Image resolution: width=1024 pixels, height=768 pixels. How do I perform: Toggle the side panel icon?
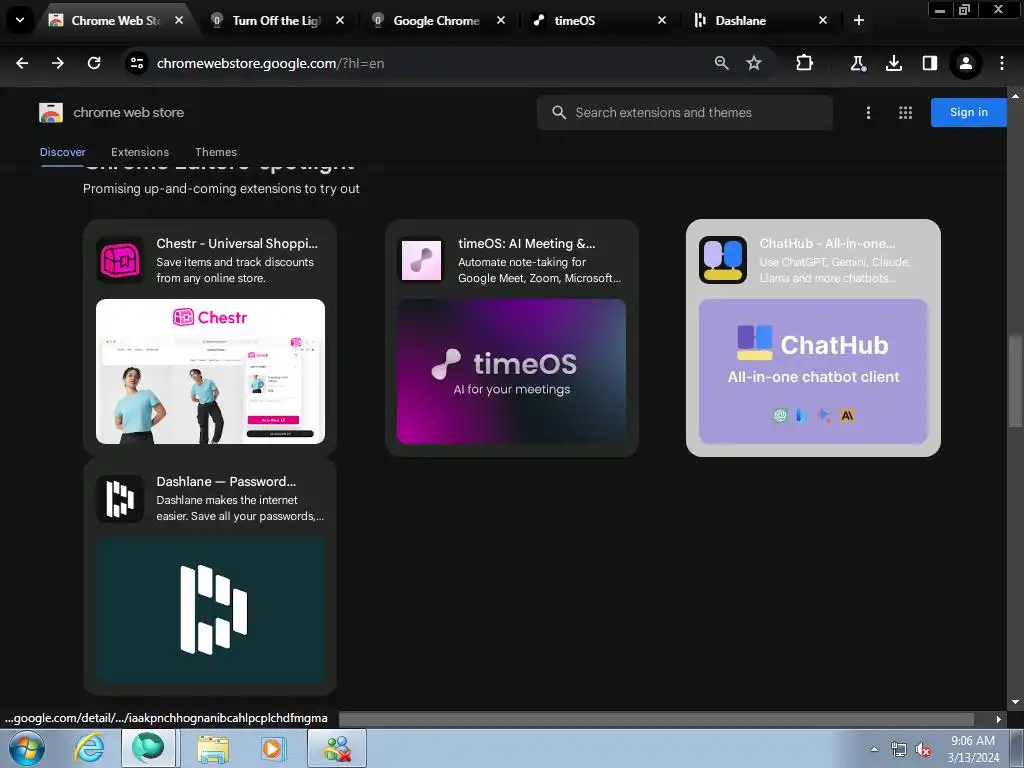tap(929, 63)
